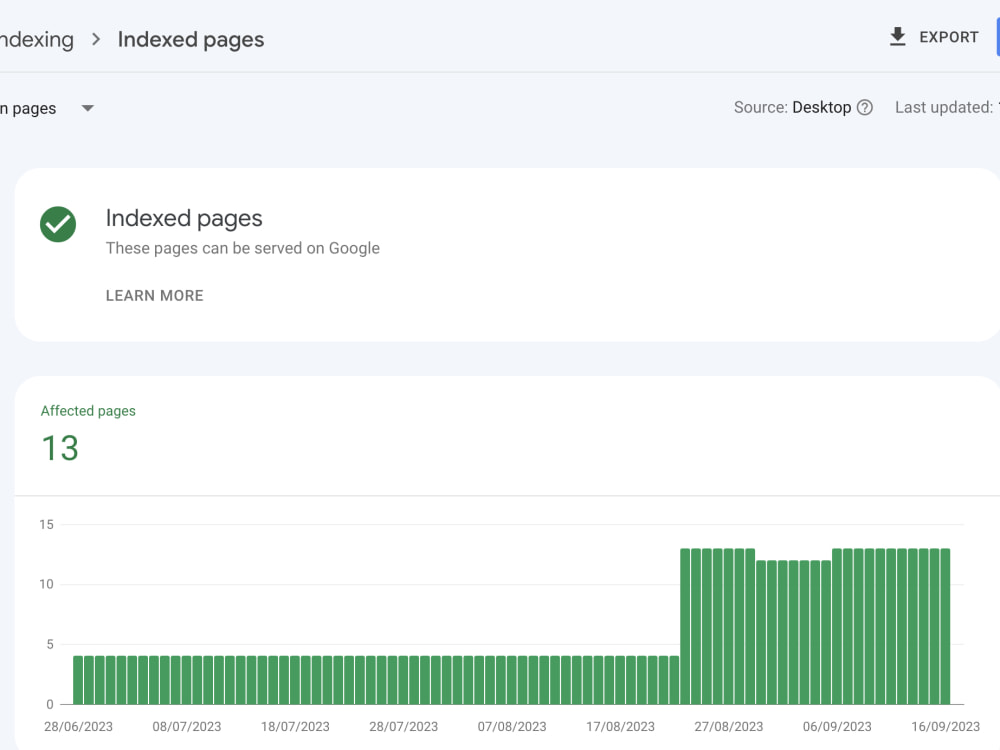
Task: Click the bar above the 07/08/2023 label
Action: pyautogui.click(x=511, y=680)
